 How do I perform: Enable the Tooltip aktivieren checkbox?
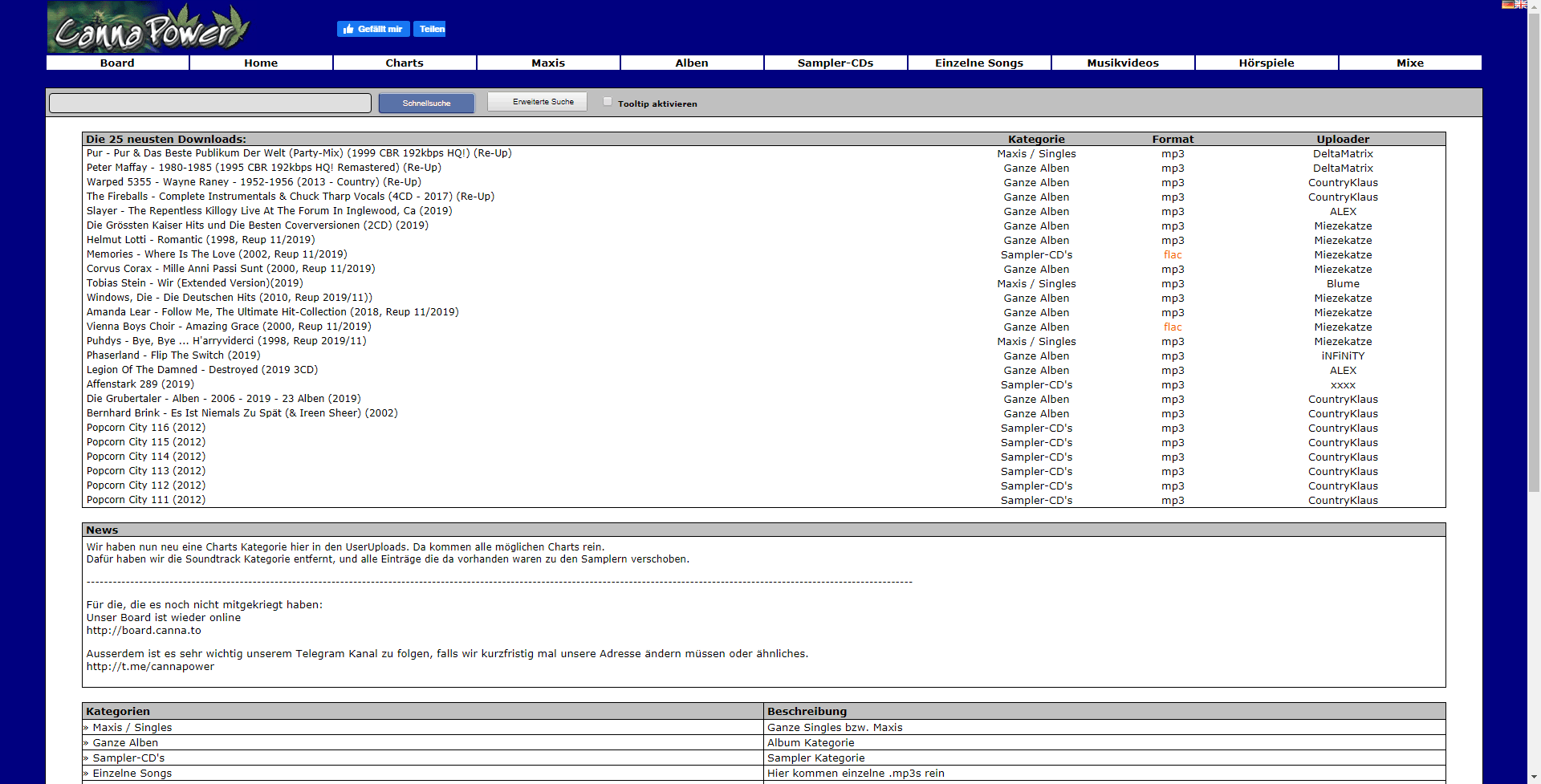click(x=608, y=102)
